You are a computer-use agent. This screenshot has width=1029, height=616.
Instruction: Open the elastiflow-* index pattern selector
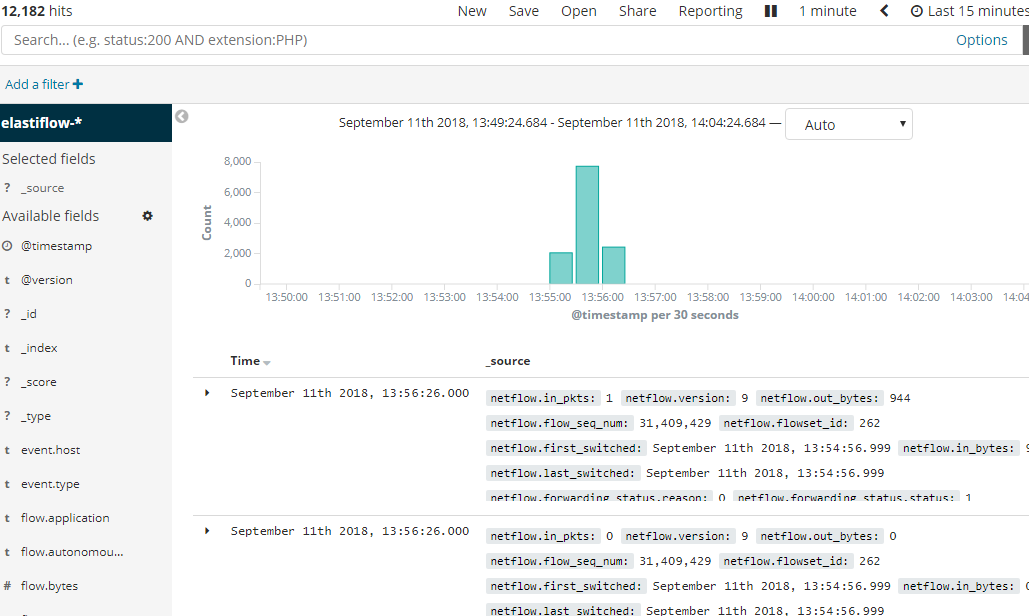[86, 123]
